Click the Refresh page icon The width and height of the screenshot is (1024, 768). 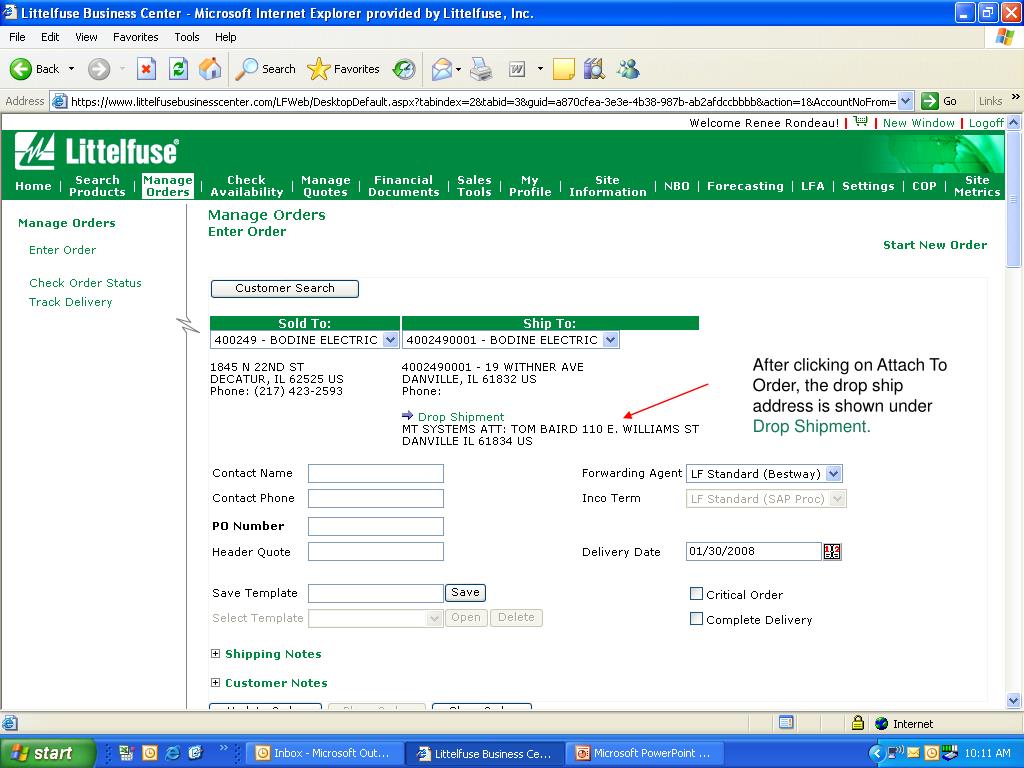[x=178, y=69]
